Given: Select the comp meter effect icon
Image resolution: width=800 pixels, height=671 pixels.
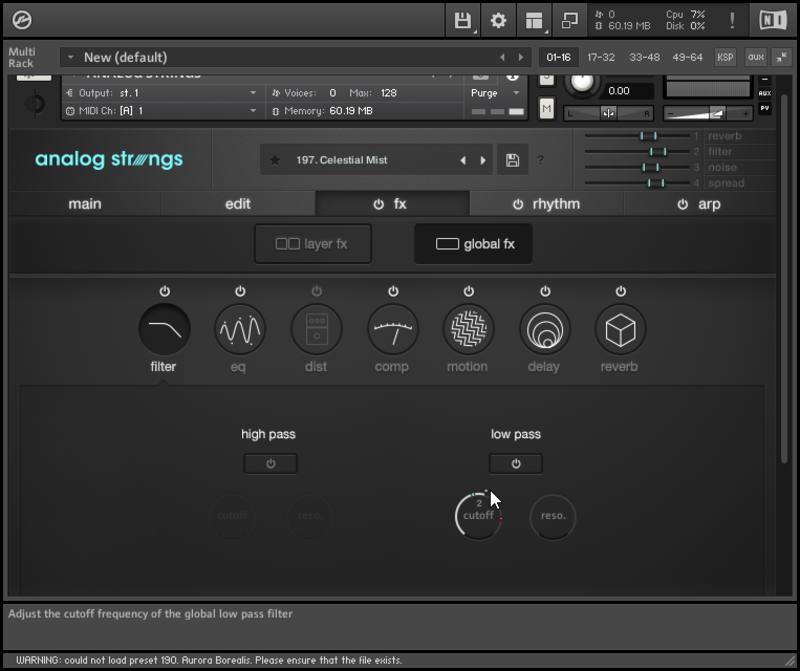Looking at the screenshot, I should point(393,329).
